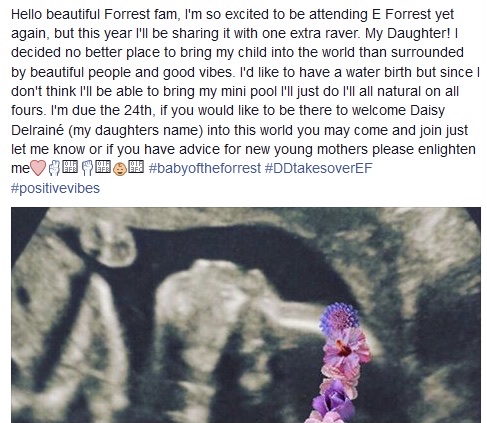Click the blue-purple flower at top of garland
Viewport: 487px width, 423px height.
(x=339, y=317)
